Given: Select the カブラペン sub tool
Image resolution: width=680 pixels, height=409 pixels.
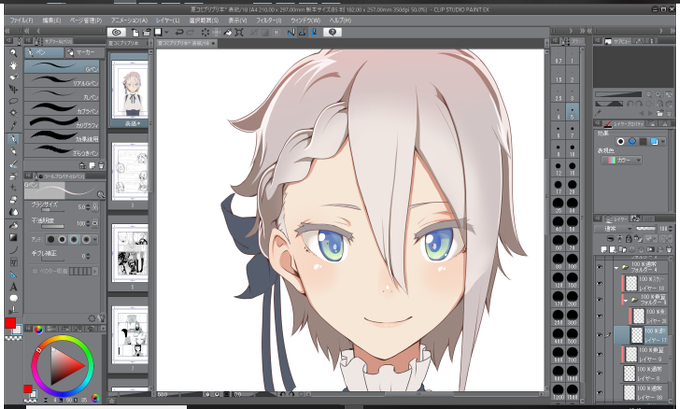Looking at the screenshot, I should pyautogui.click(x=62, y=108).
